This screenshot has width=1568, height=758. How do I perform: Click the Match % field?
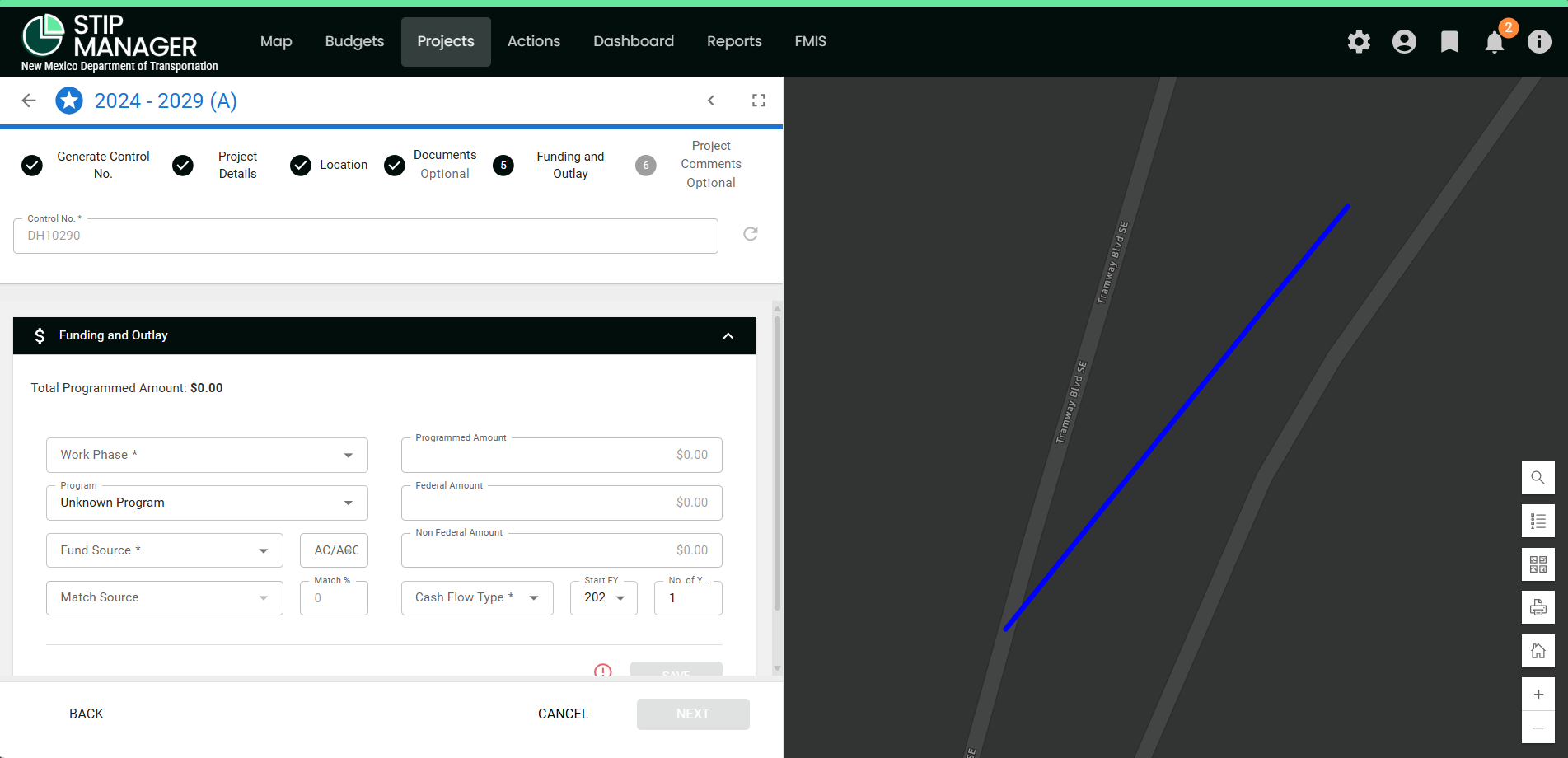(334, 597)
